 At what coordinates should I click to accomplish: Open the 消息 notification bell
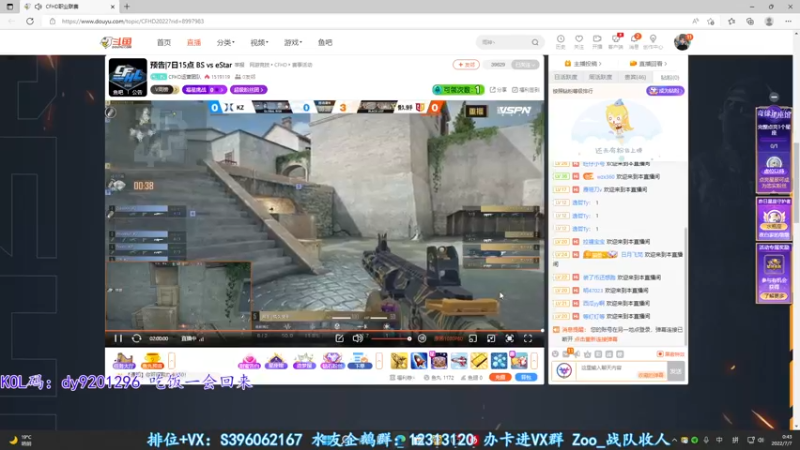pyautogui.click(x=634, y=41)
